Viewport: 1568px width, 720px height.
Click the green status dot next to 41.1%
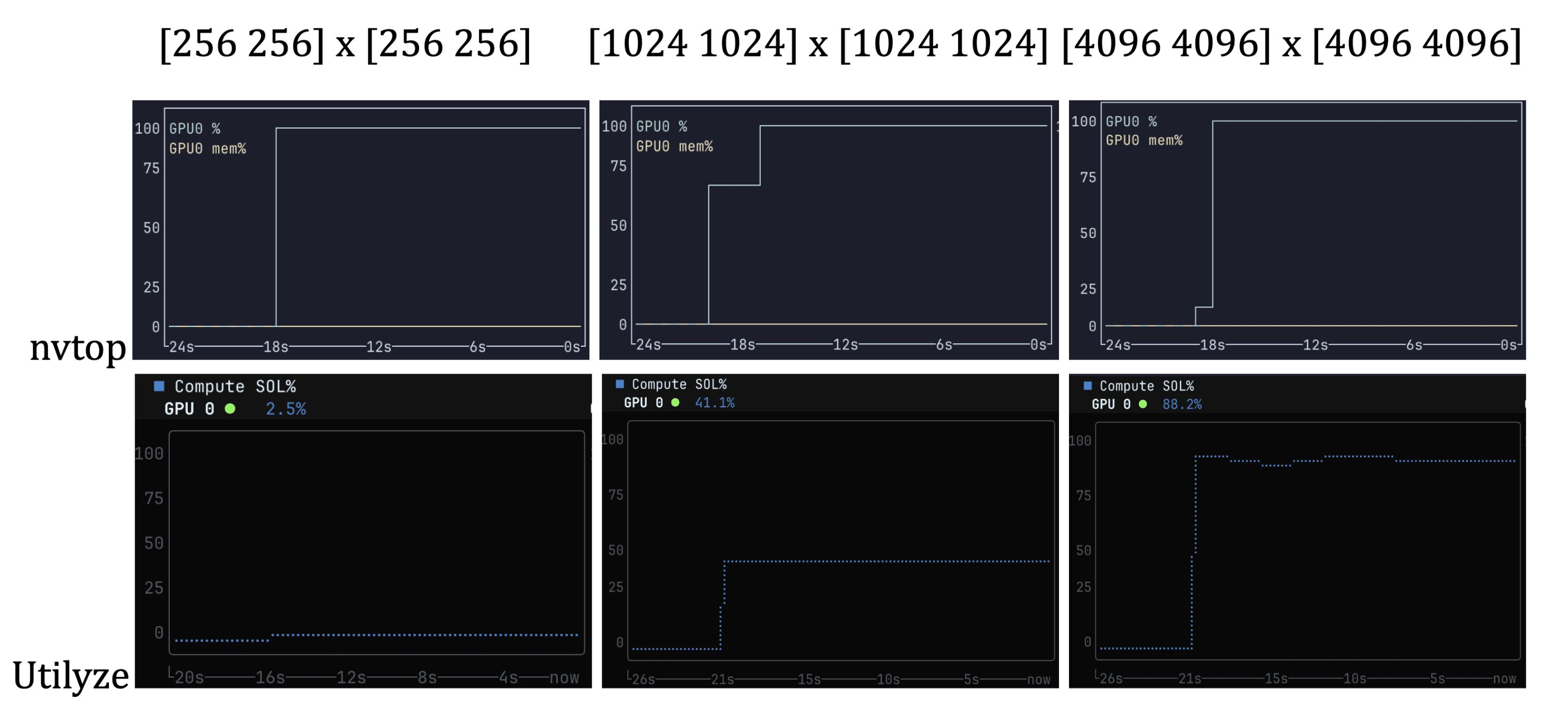tap(675, 402)
